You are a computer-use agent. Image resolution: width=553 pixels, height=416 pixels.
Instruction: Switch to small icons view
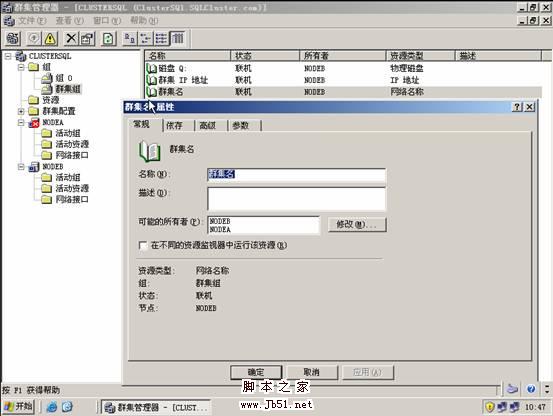pyautogui.click(x=145, y=38)
